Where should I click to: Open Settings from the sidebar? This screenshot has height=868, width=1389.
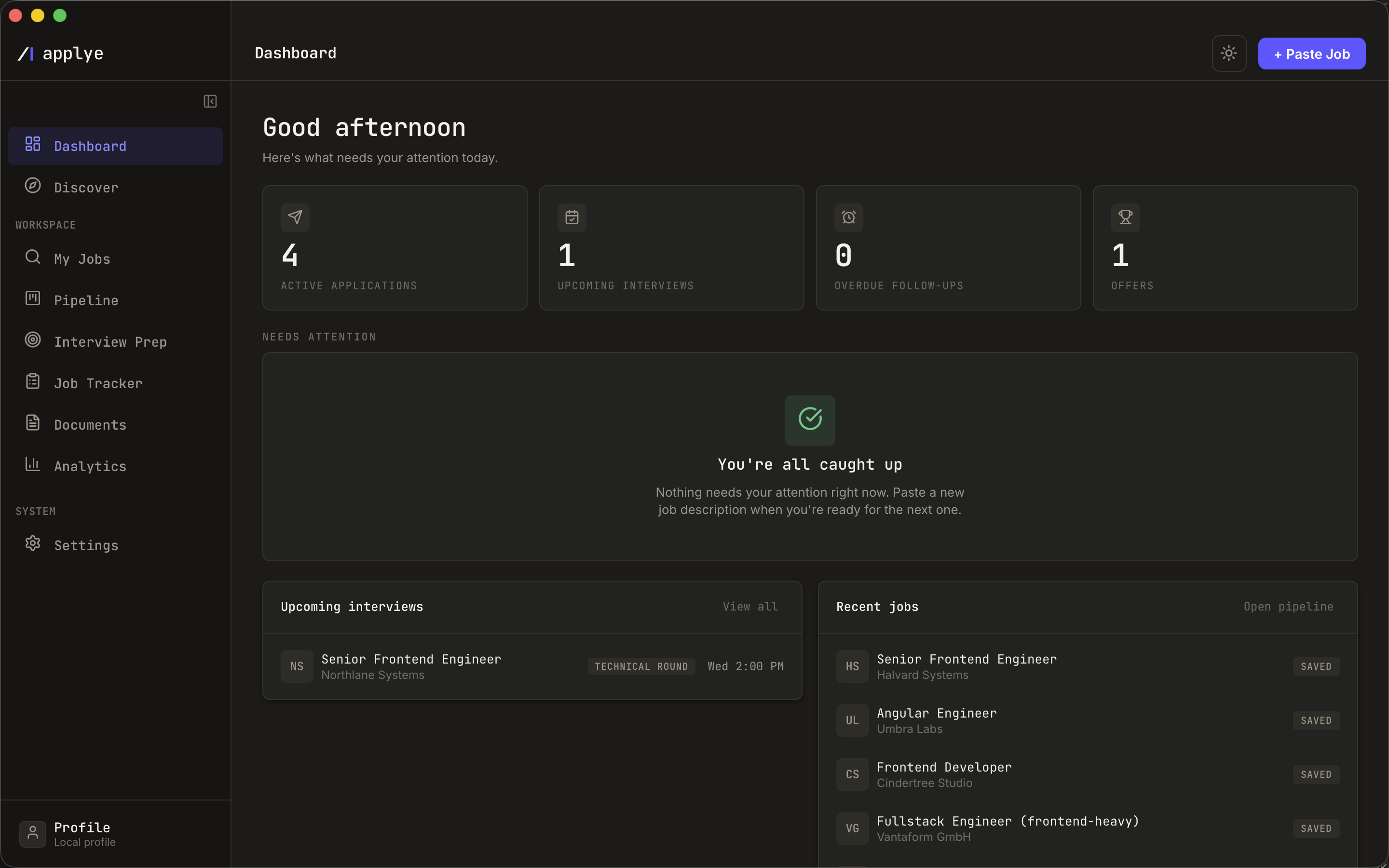click(x=115, y=545)
